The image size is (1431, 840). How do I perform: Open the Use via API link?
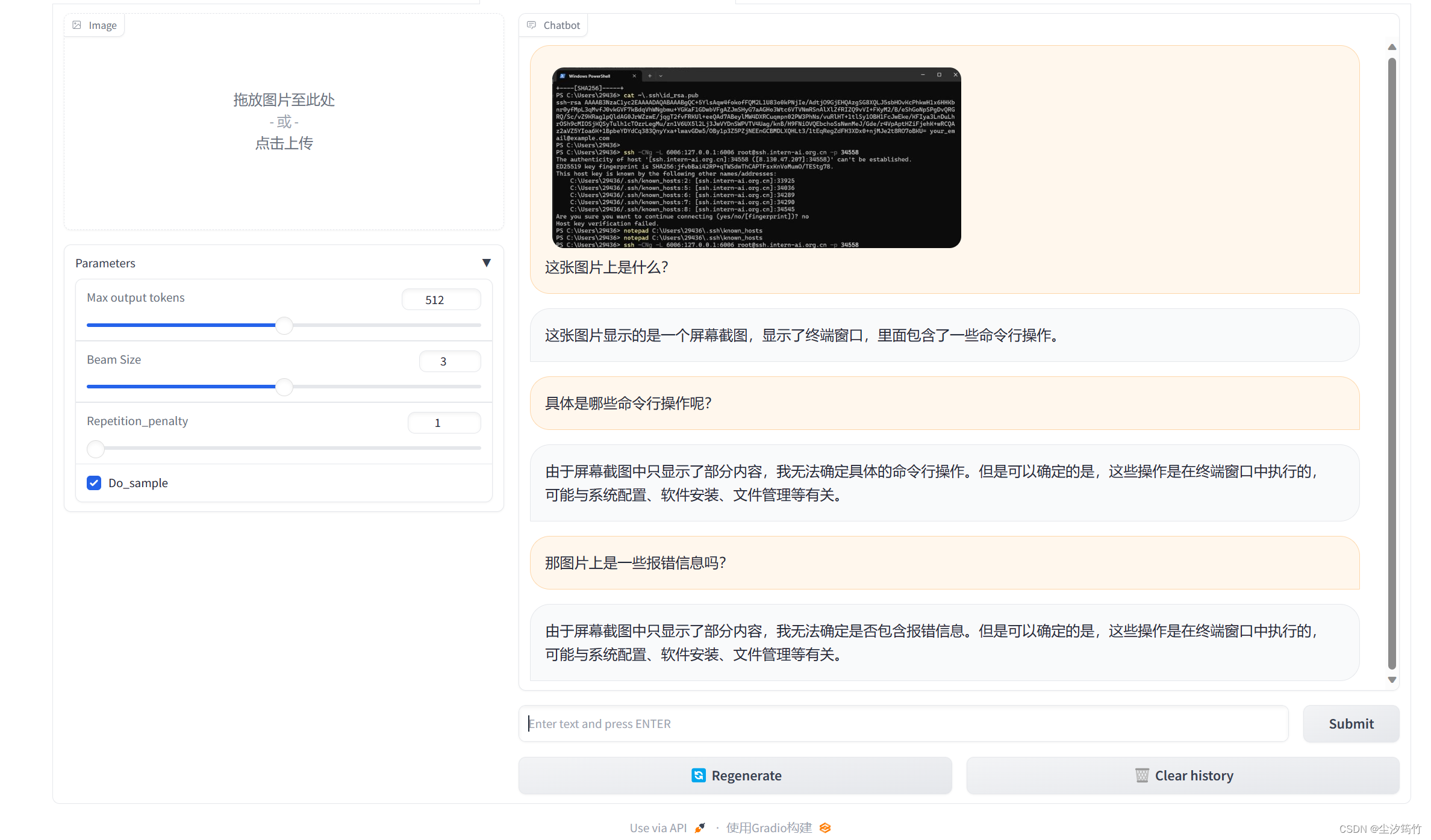[657, 827]
